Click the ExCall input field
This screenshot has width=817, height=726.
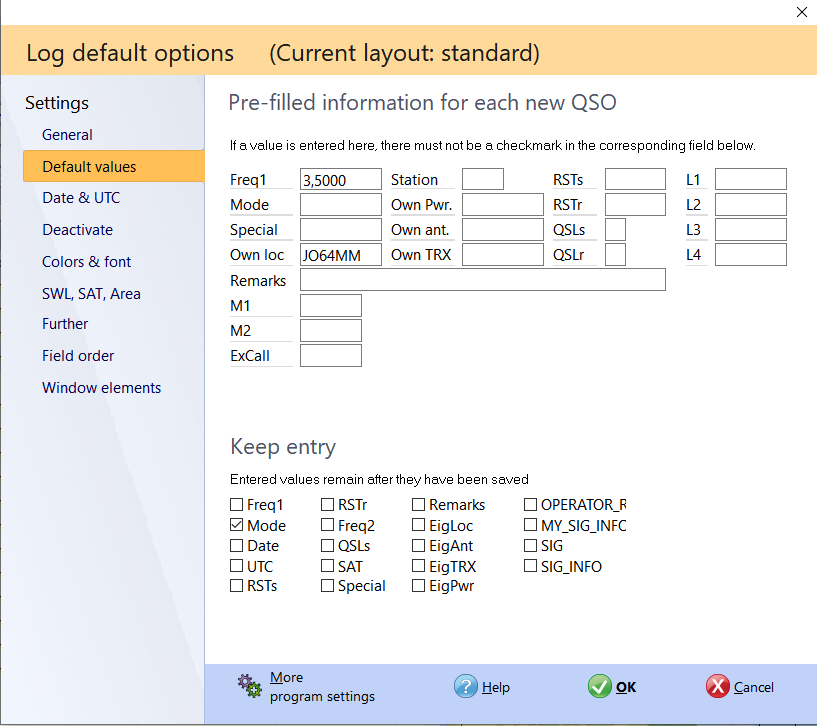point(331,355)
